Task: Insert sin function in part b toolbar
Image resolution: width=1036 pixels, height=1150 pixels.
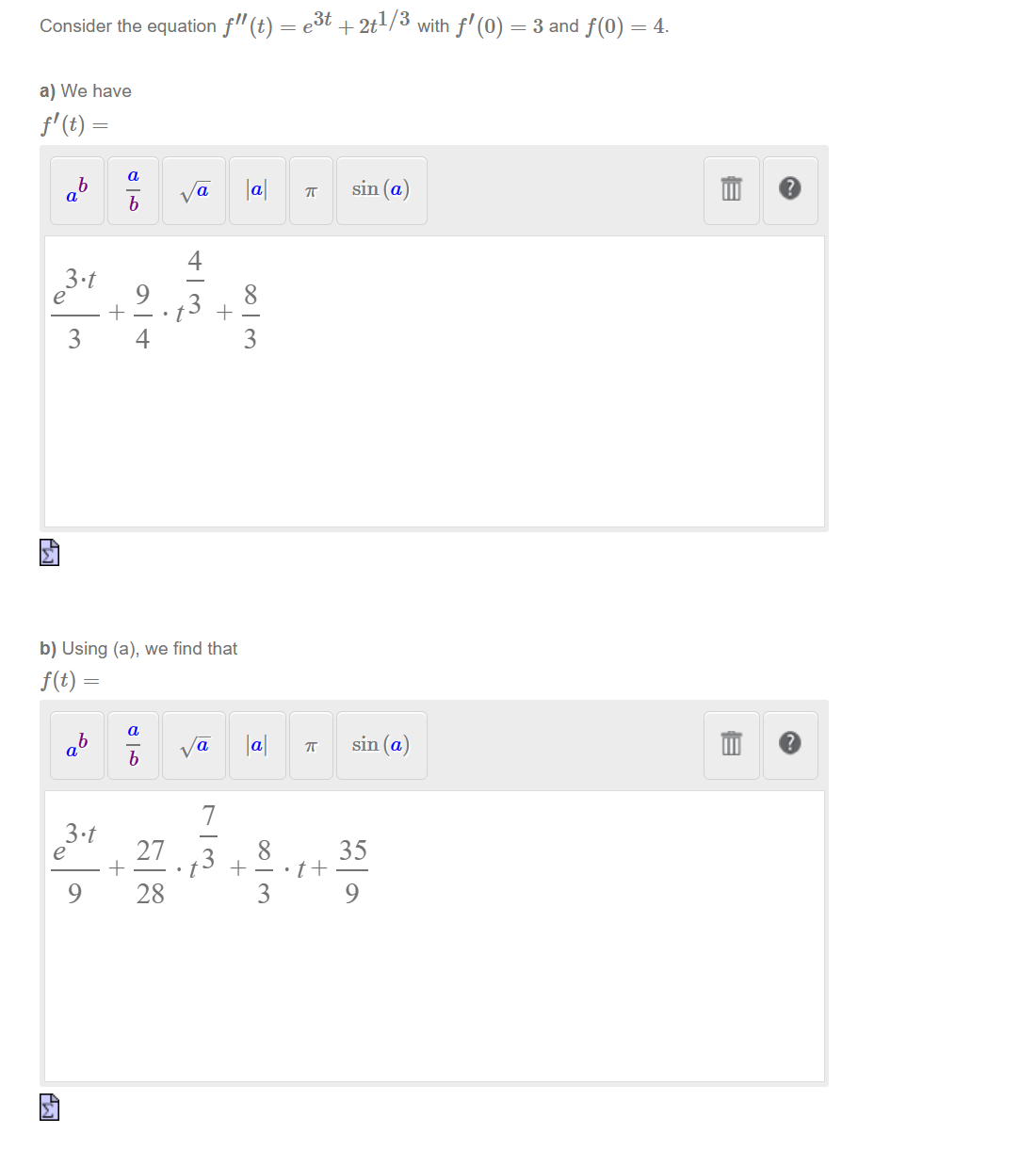Action: 380,745
